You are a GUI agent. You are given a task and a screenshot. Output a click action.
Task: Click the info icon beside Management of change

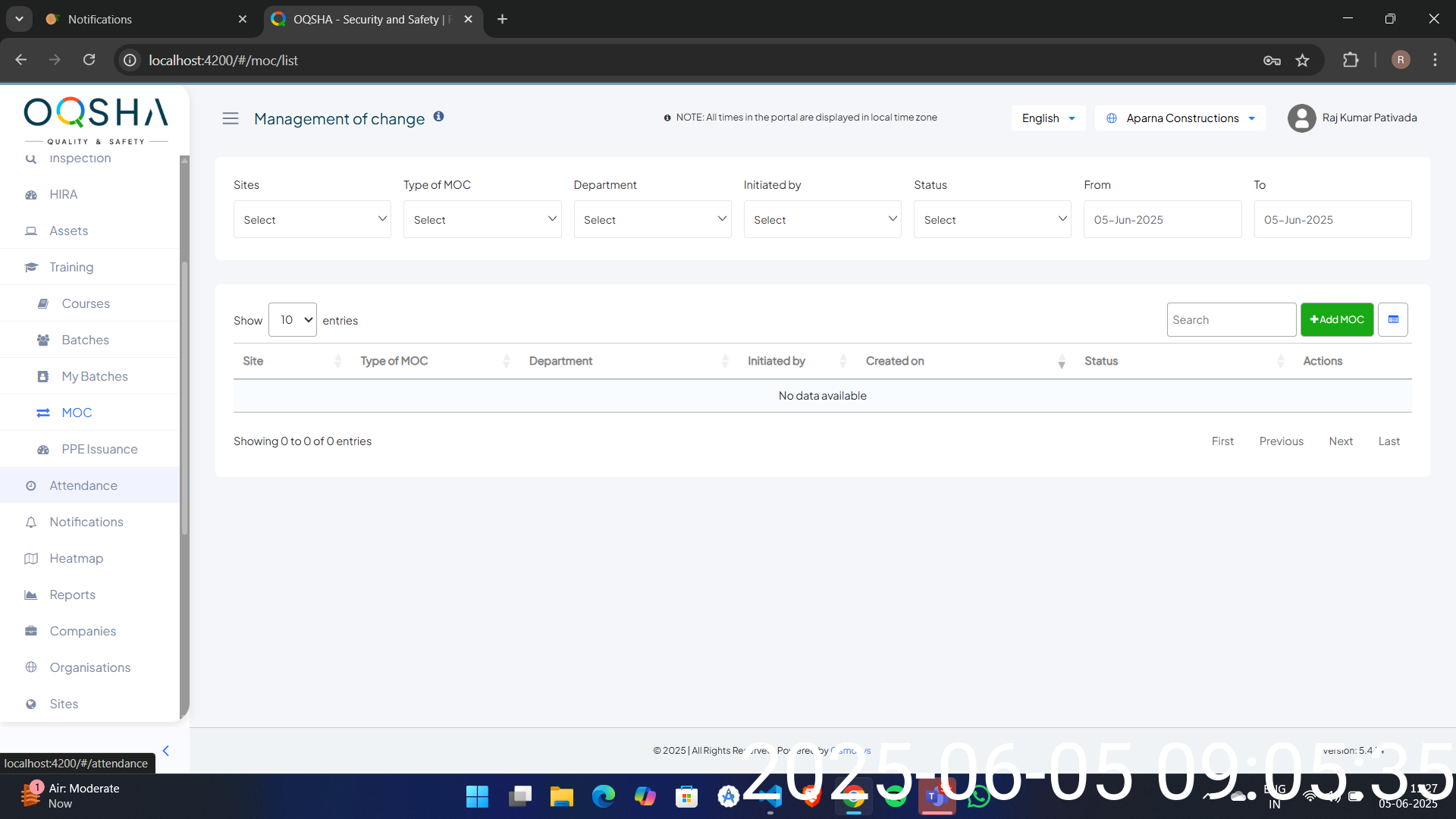(x=438, y=116)
